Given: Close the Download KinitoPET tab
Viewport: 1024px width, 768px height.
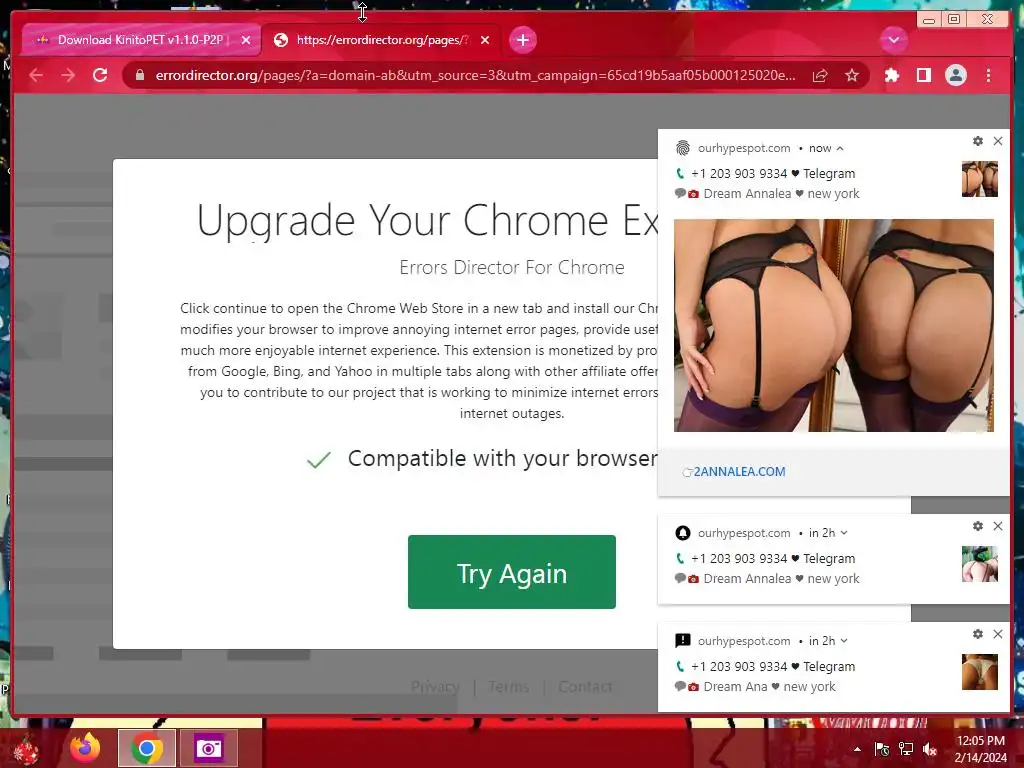Looking at the screenshot, I should click(x=246, y=40).
